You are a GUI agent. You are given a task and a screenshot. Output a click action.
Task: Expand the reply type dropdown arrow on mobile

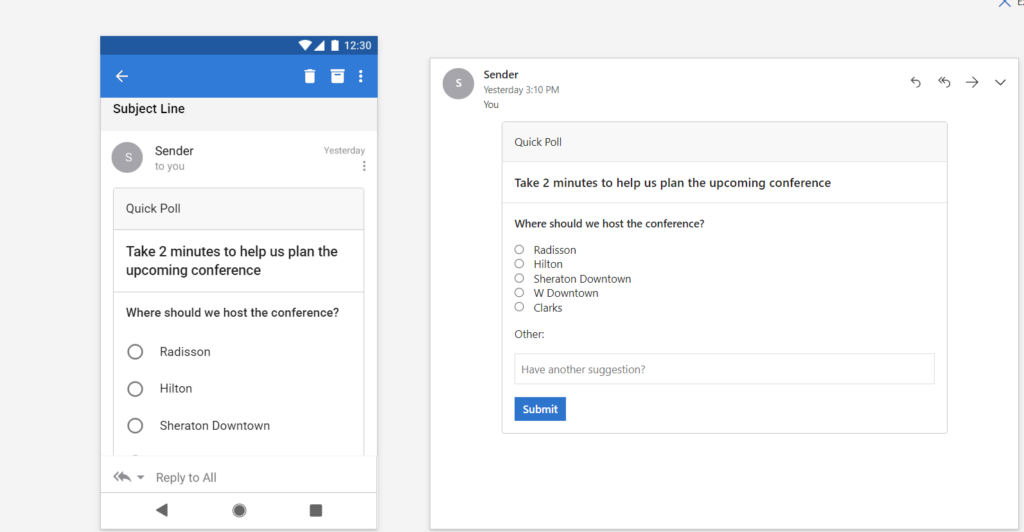point(140,477)
